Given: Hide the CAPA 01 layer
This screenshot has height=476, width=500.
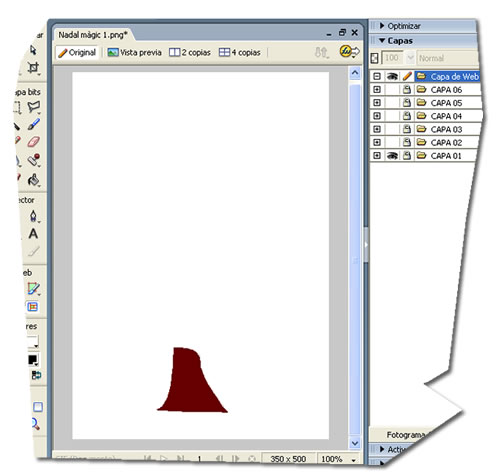Looking at the screenshot, I should coord(392,155).
